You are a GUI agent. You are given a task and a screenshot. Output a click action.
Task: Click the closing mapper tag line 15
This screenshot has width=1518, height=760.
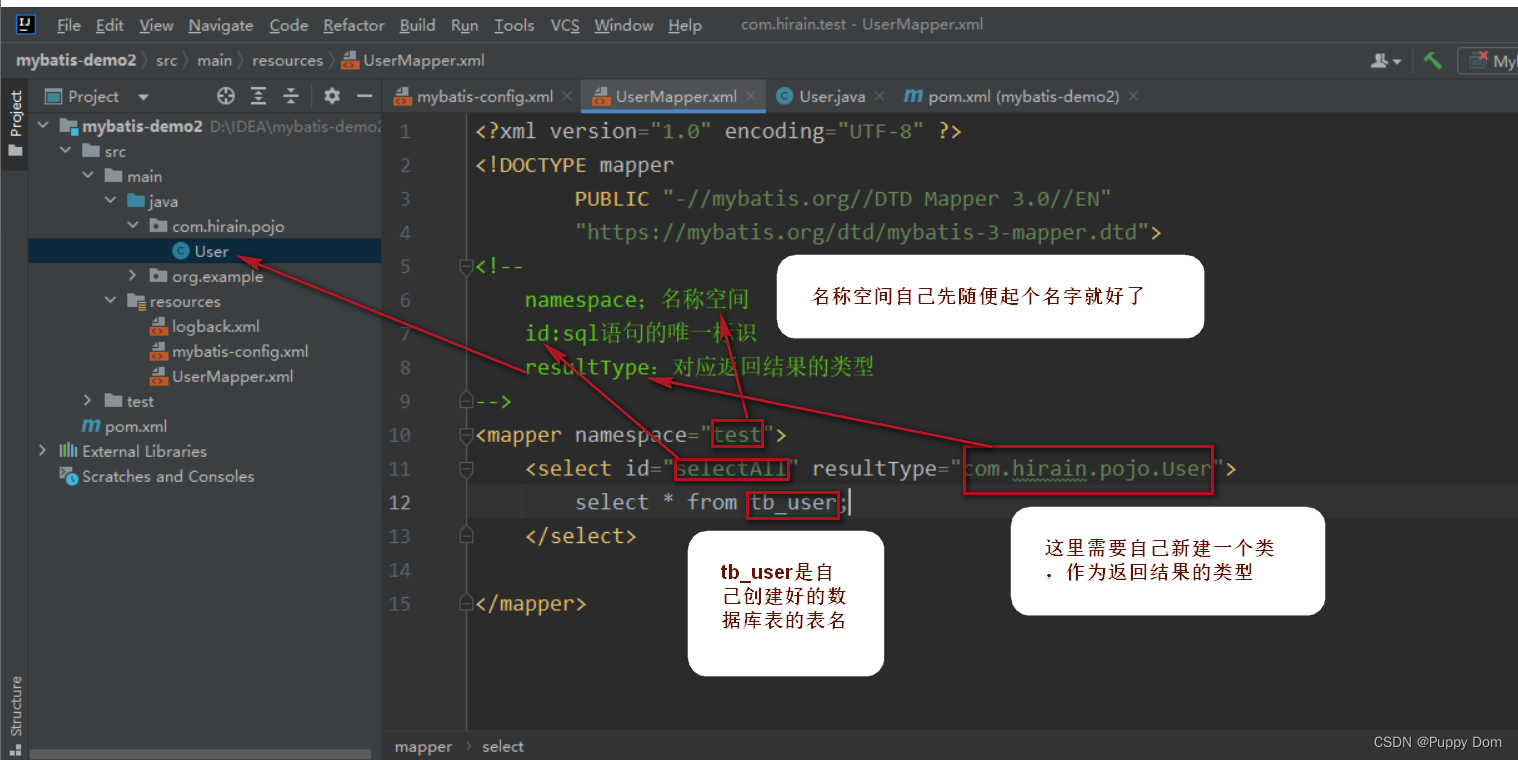pyautogui.click(x=531, y=604)
